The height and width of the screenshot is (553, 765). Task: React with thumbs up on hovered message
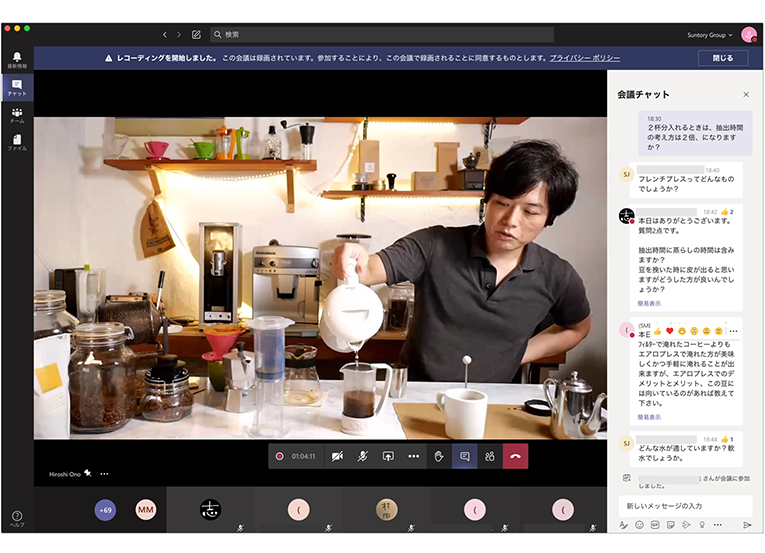tap(657, 331)
